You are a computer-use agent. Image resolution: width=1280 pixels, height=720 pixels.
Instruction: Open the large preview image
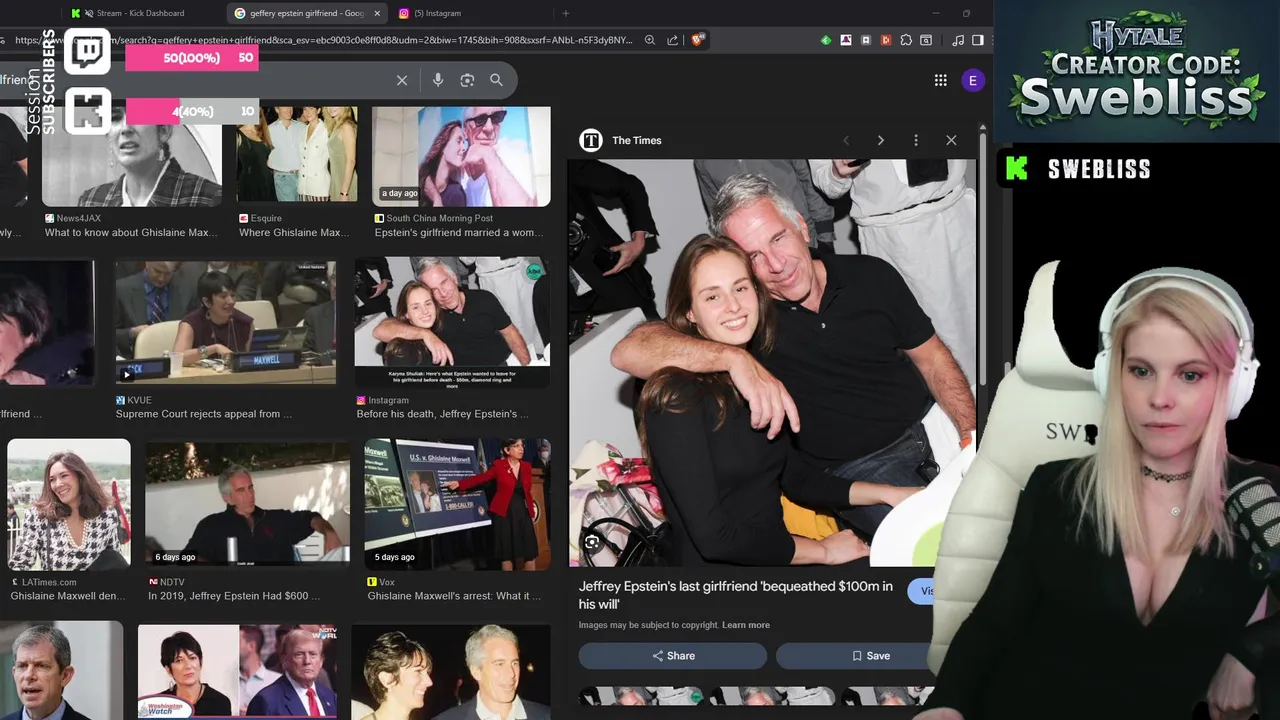click(x=771, y=362)
